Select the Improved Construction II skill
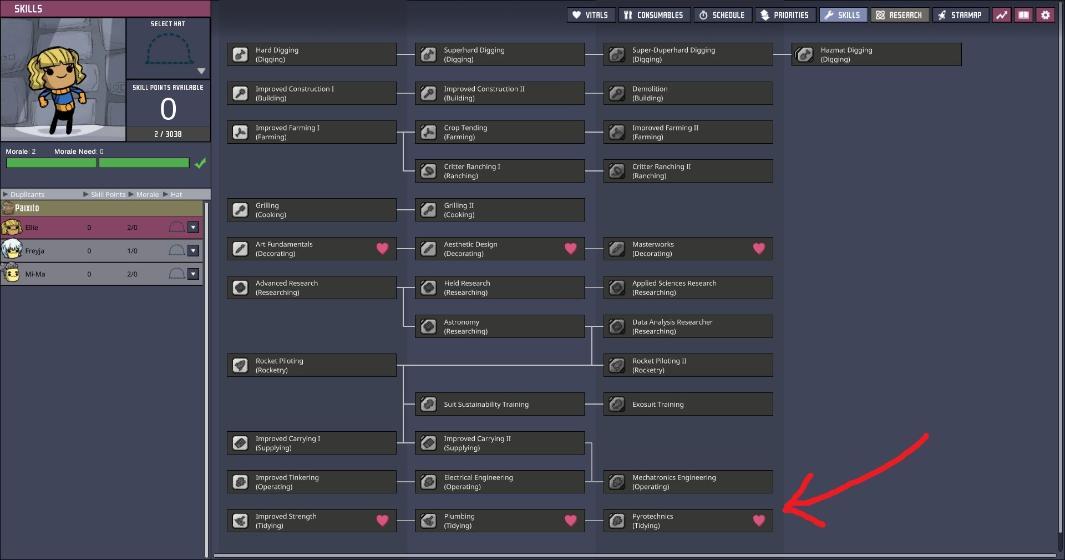1065x560 pixels. [x=500, y=93]
